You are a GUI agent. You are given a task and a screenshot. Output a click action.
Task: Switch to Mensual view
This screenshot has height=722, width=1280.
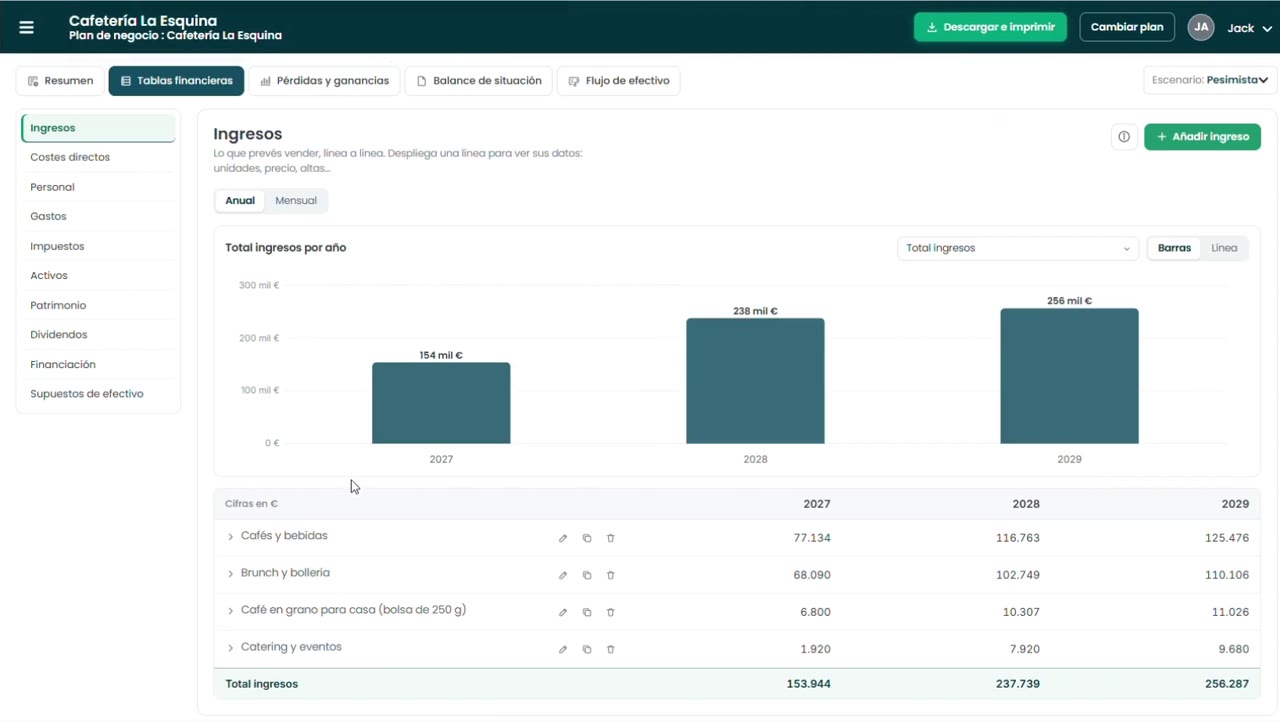pos(296,201)
